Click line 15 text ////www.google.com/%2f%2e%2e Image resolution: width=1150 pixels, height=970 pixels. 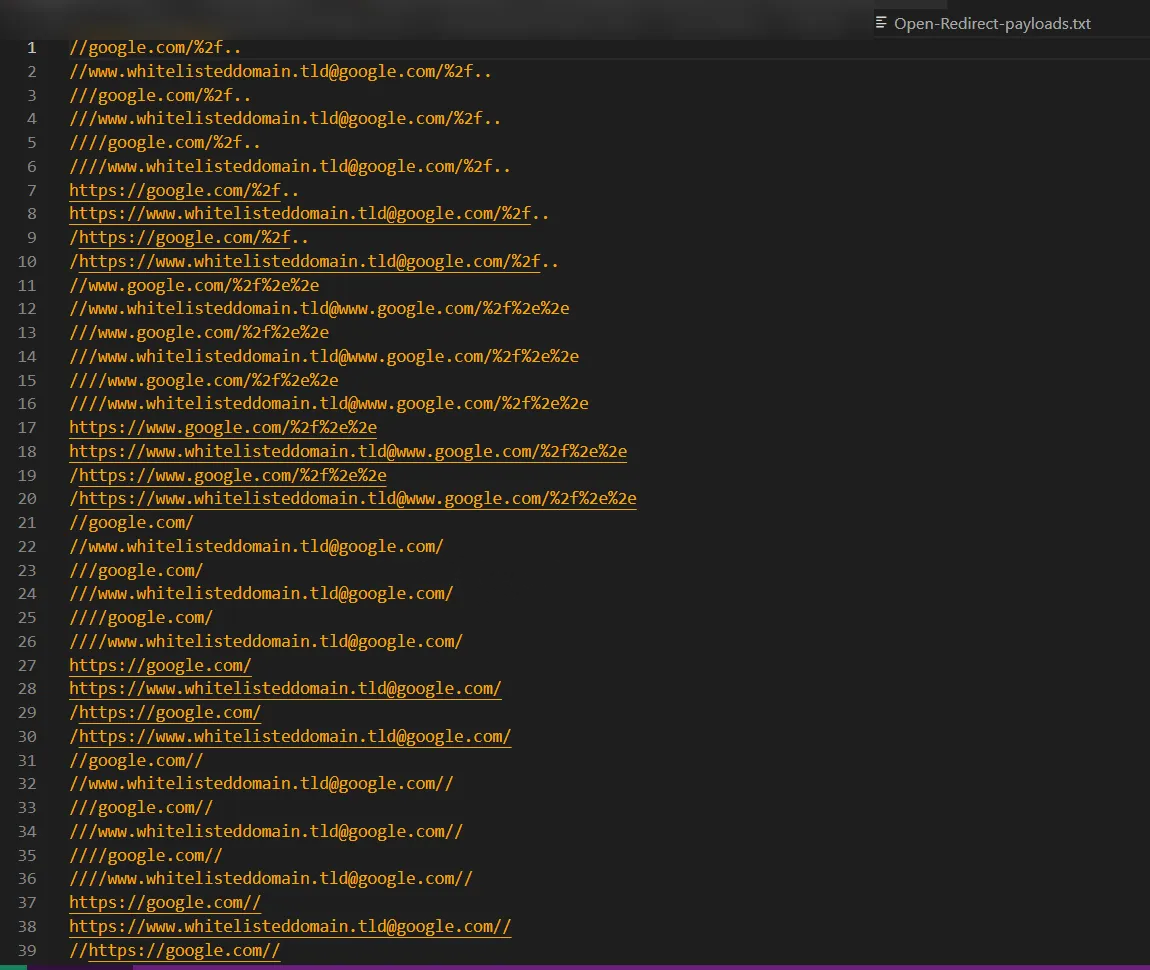[204, 381]
